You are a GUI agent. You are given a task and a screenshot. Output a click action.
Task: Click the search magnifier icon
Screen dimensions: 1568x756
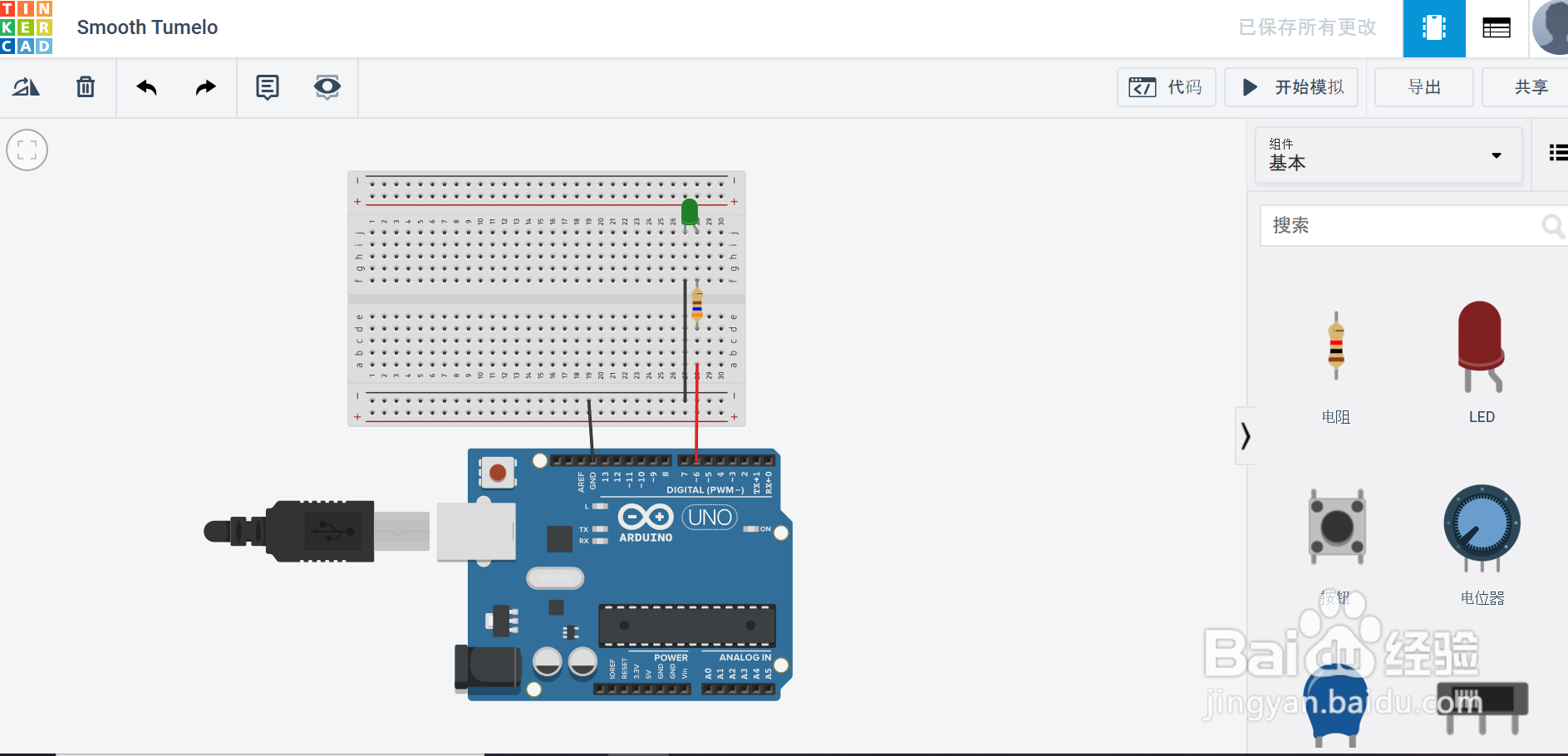tap(1552, 225)
